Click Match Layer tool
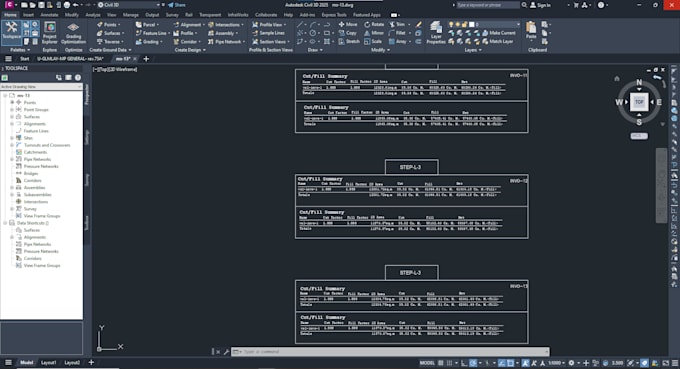680x369 pixels. point(498,42)
